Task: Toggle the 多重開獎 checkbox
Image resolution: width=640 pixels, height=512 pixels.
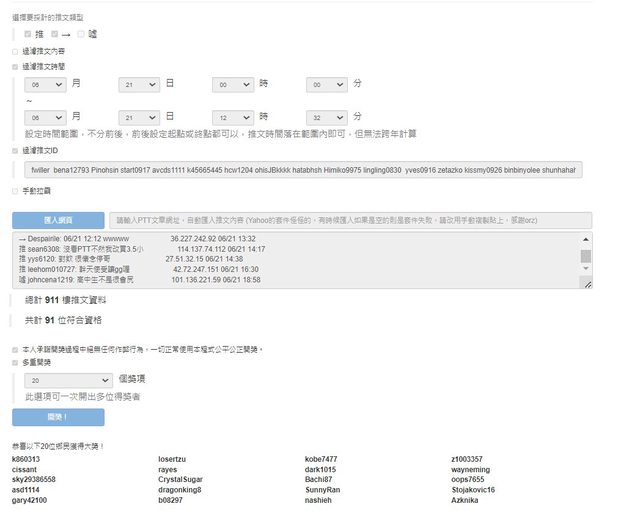Action: [14, 364]
